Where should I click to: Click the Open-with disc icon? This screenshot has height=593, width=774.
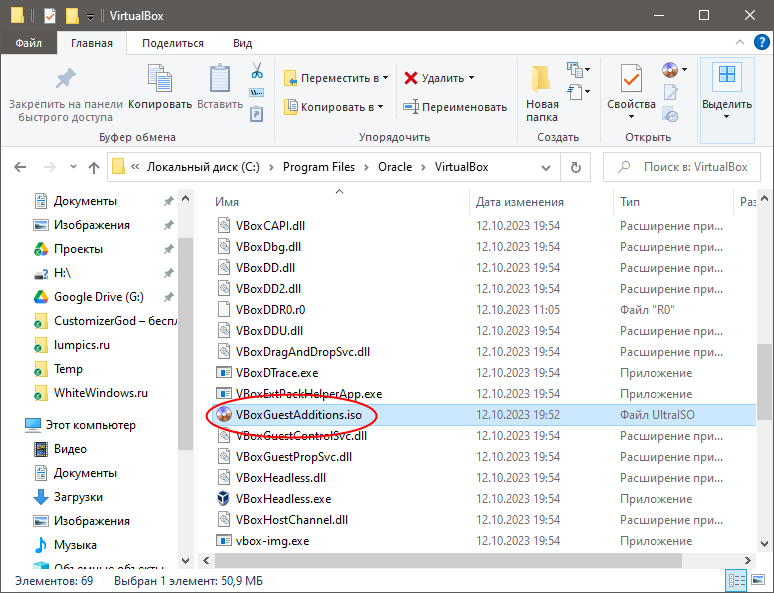coord(670,70)
